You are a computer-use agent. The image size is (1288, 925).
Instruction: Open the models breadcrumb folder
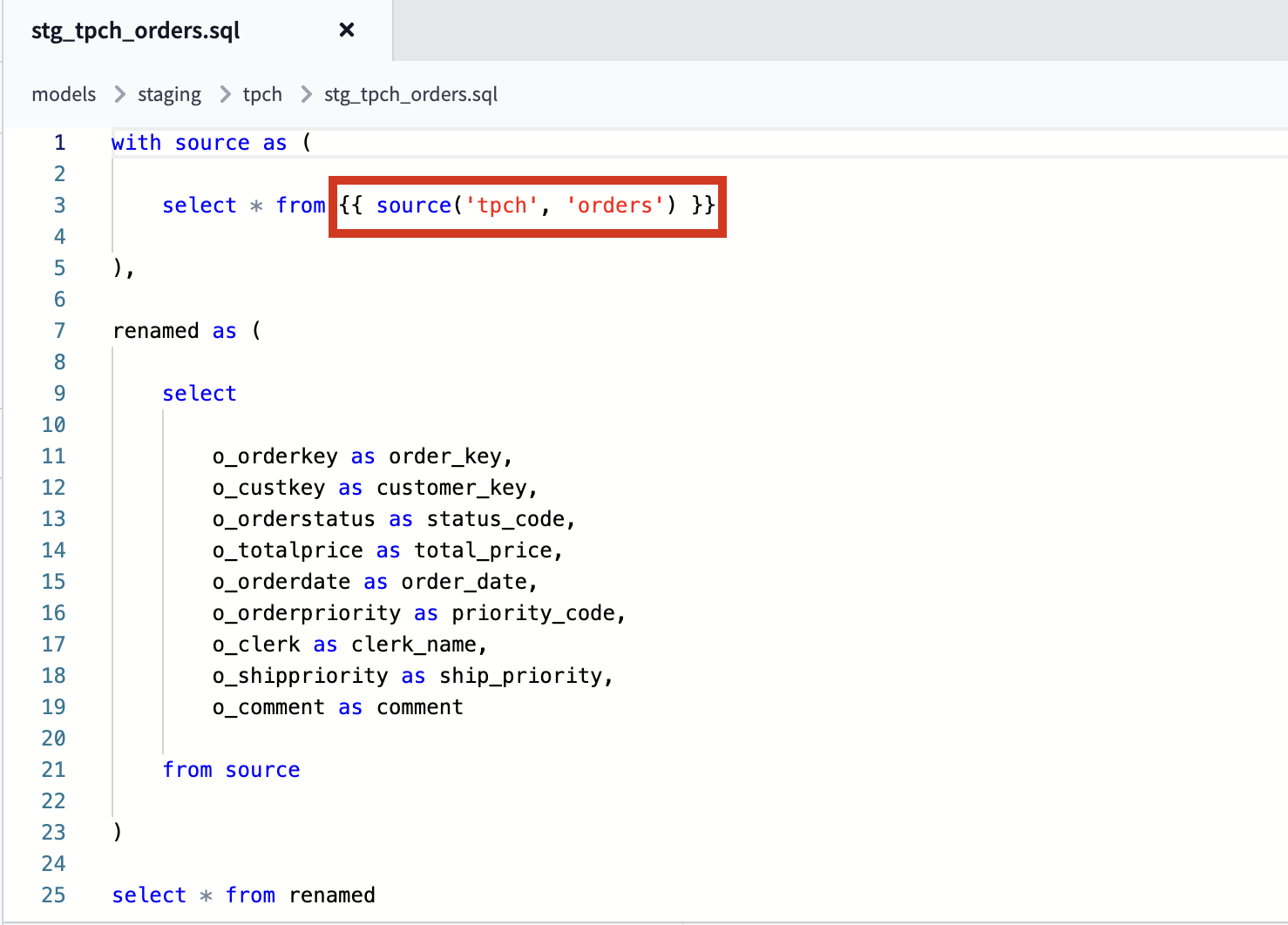click(63, 94)
